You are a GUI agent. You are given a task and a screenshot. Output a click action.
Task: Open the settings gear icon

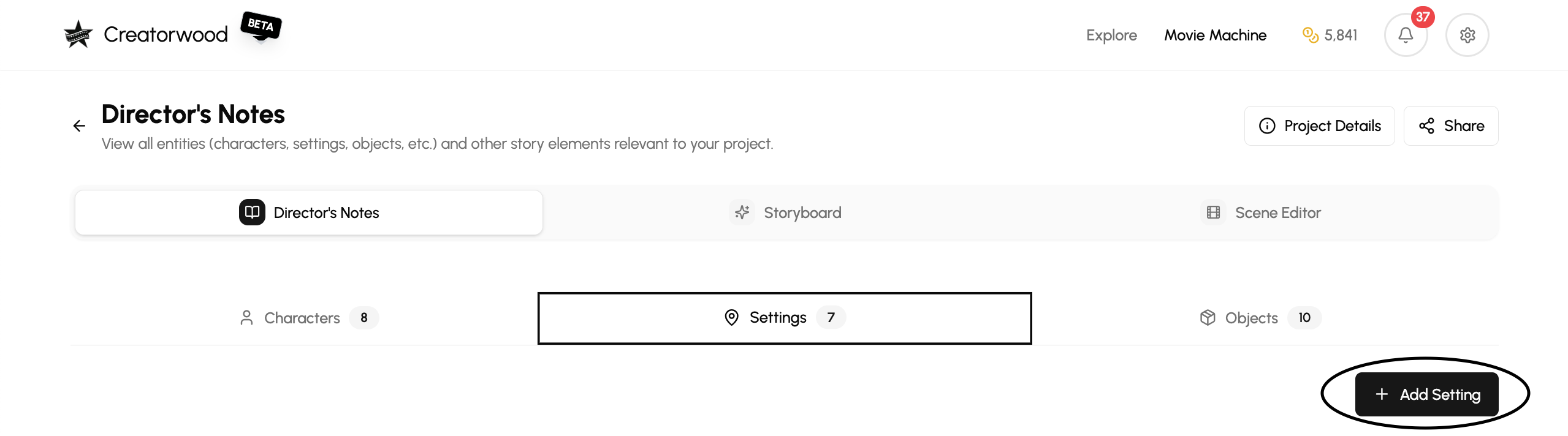tap(1467, 35)
